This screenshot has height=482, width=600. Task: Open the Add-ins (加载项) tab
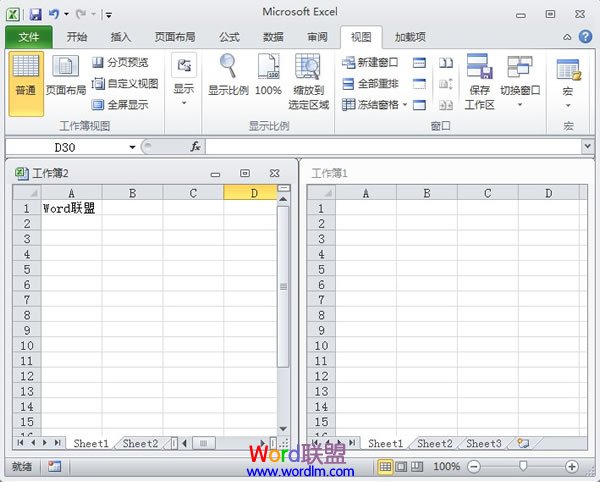[x=410, y=37]
